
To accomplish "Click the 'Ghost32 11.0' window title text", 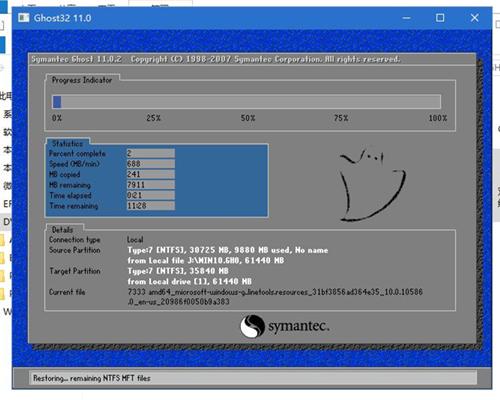I will [x=62, y=18].
